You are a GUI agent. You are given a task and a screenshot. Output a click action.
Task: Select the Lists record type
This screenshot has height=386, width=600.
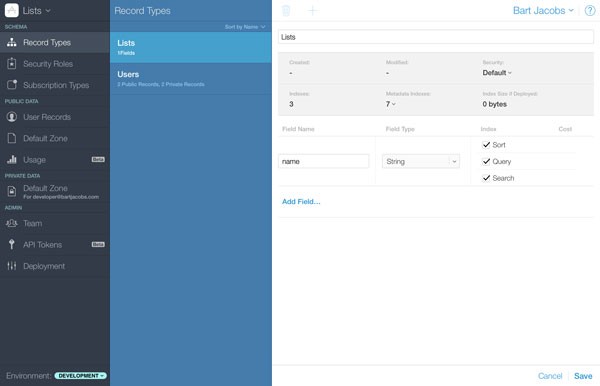191,47
